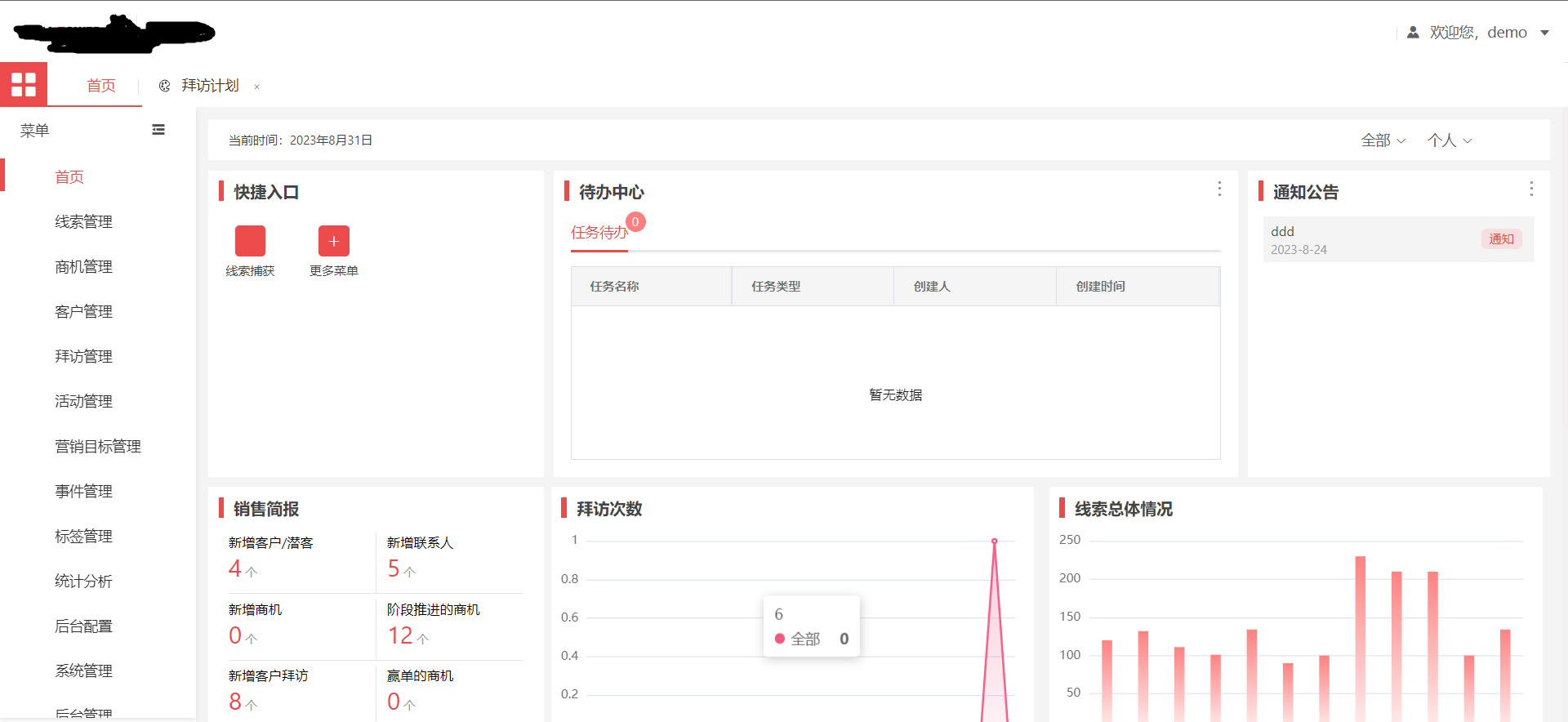Open 活动管理 in the sidebar
Viewport: 1568px width, 722px height.
(x=83, y=402)
